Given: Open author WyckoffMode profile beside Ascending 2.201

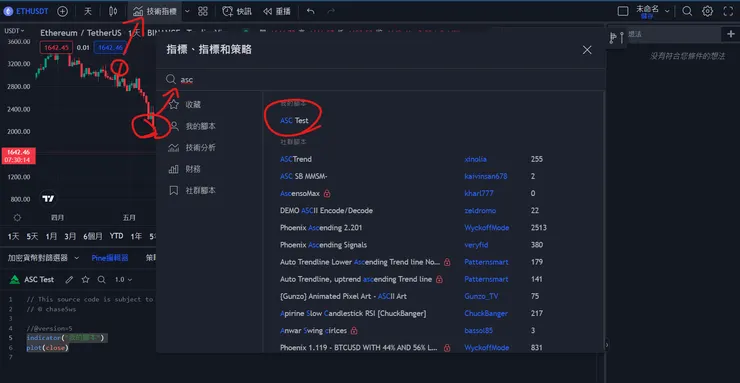Looking at the screenshot, I should 487,228.
